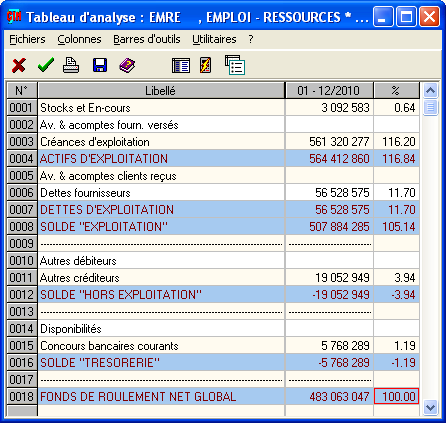Select row header 0018
This screenshot has height=423, width=446.
[x=22, y=397]
